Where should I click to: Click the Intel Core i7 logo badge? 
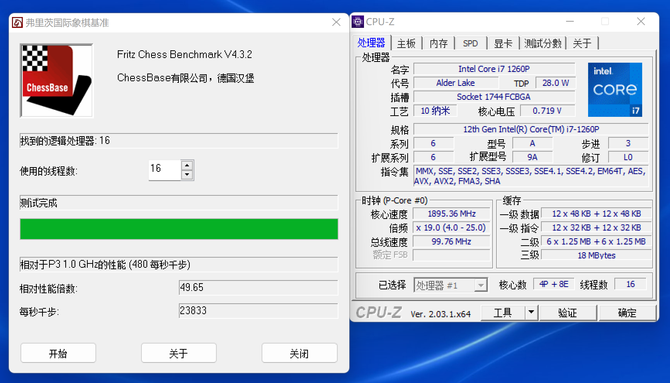click(x=615, y=90)
